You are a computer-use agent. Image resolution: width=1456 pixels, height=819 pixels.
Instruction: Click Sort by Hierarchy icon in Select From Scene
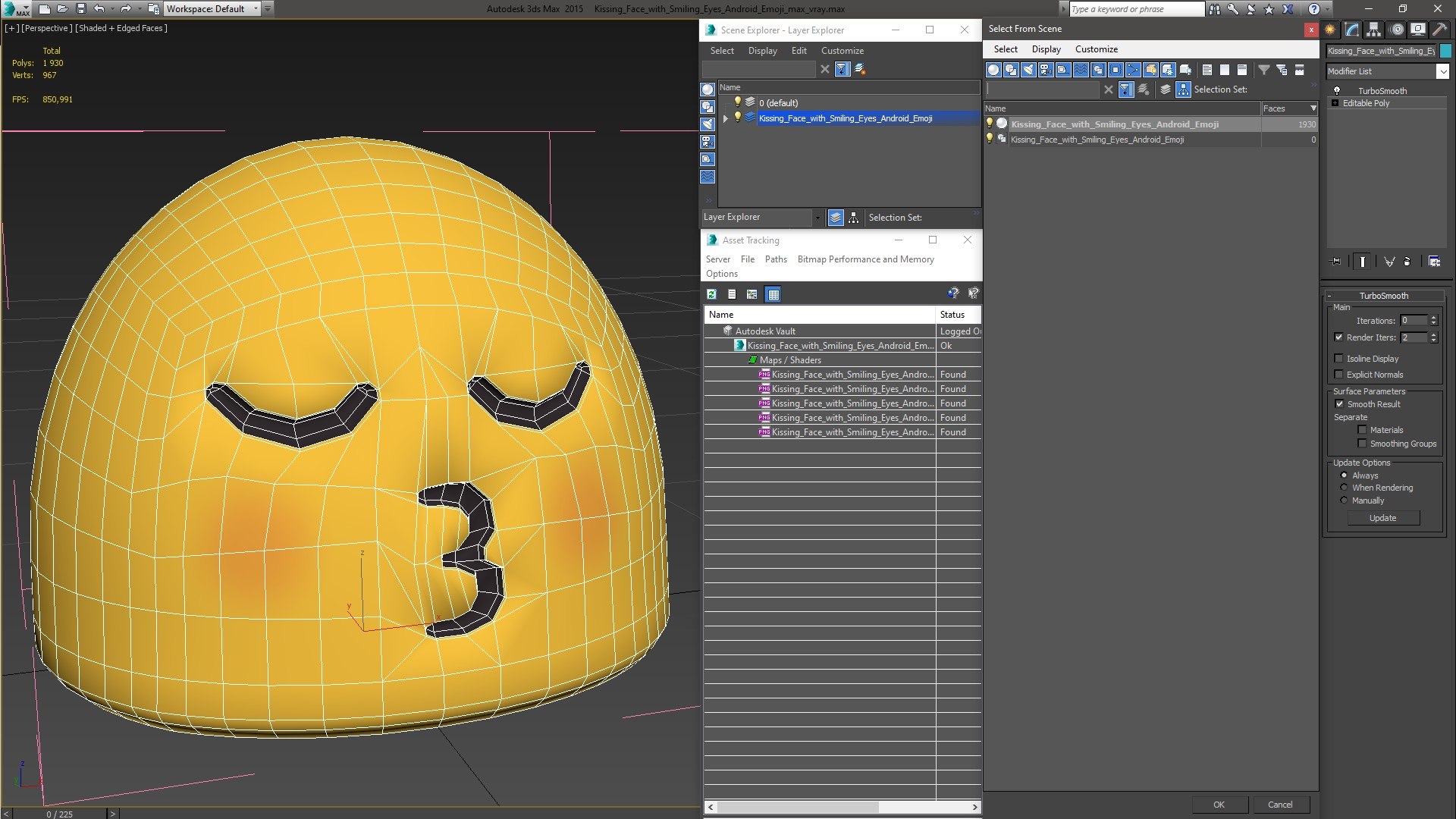click(1184, 89)
